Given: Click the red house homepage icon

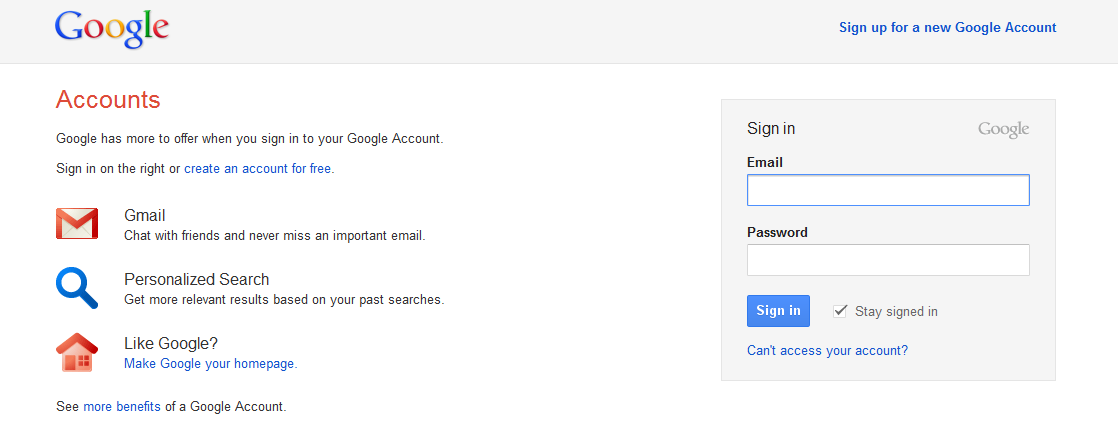Looking at the screenshot, I should click(77, 352).
